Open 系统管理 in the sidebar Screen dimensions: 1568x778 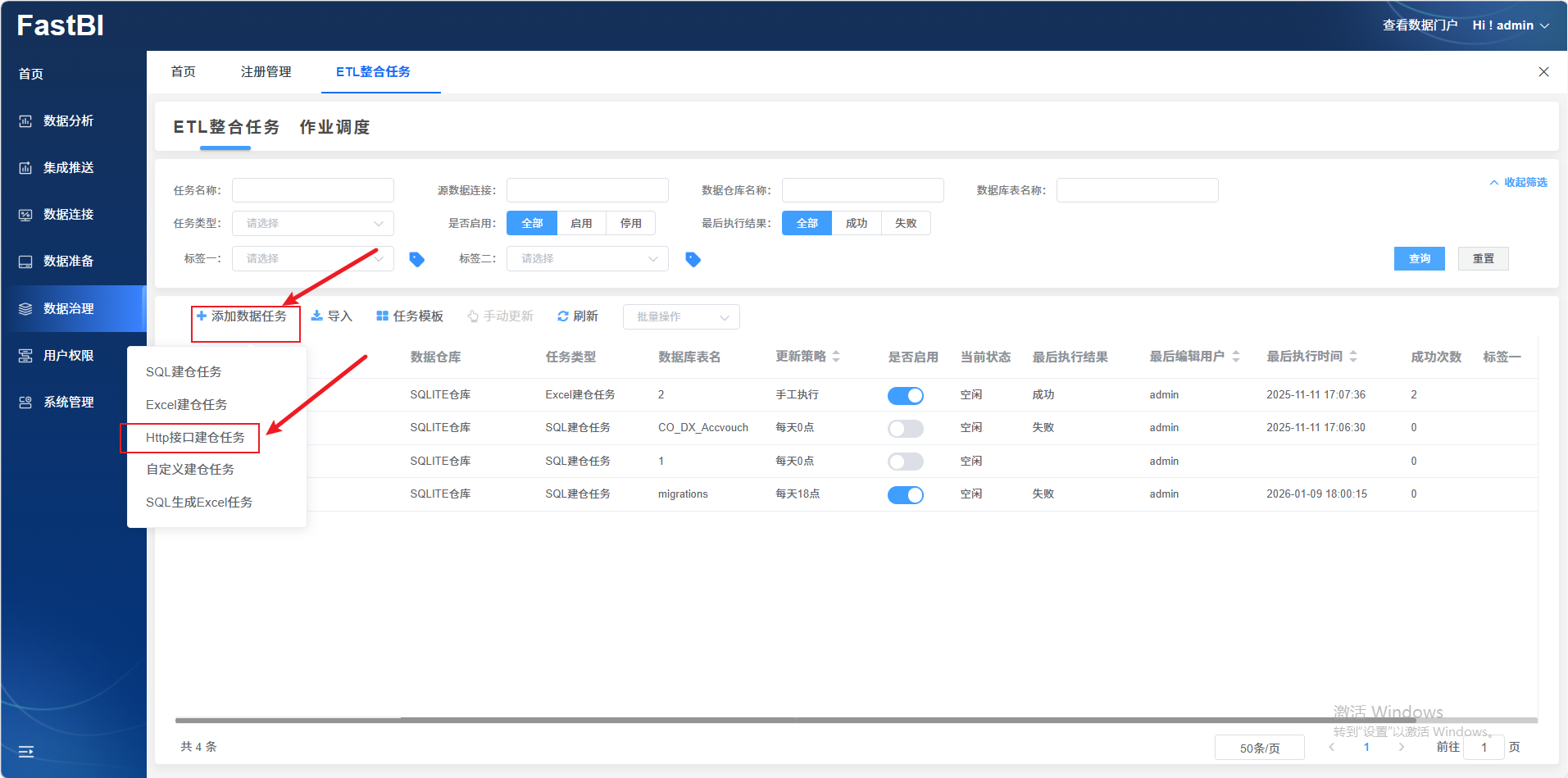coord(68,402)
